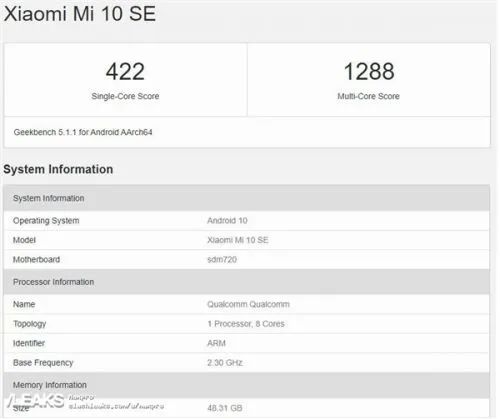500x419 pixels.
Task: Click the bold System Information heading
Action: (58, 169)
